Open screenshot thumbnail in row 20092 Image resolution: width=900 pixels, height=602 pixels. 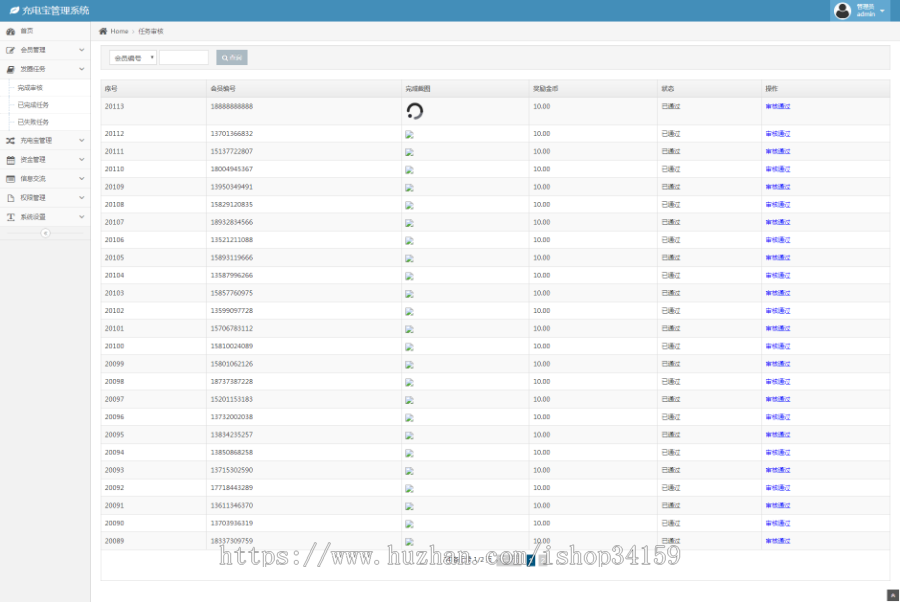[x=409, y=489]
